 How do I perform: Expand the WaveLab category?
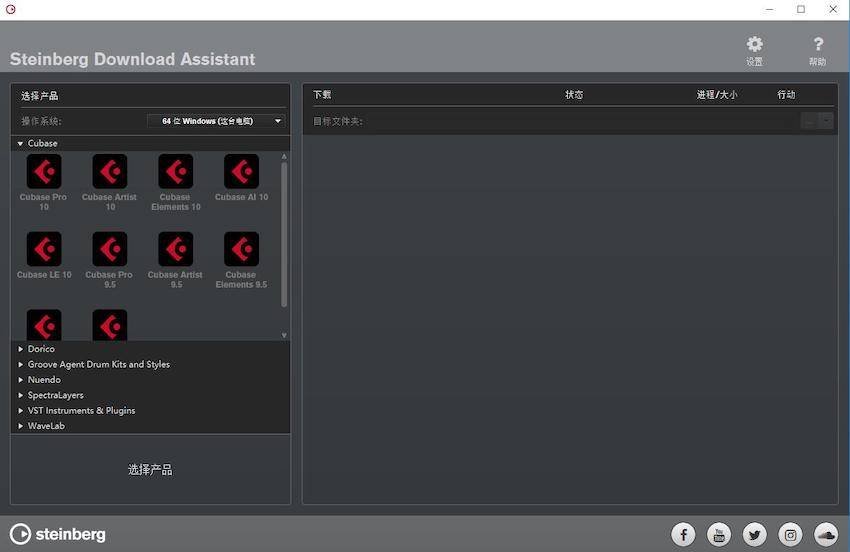20,426
